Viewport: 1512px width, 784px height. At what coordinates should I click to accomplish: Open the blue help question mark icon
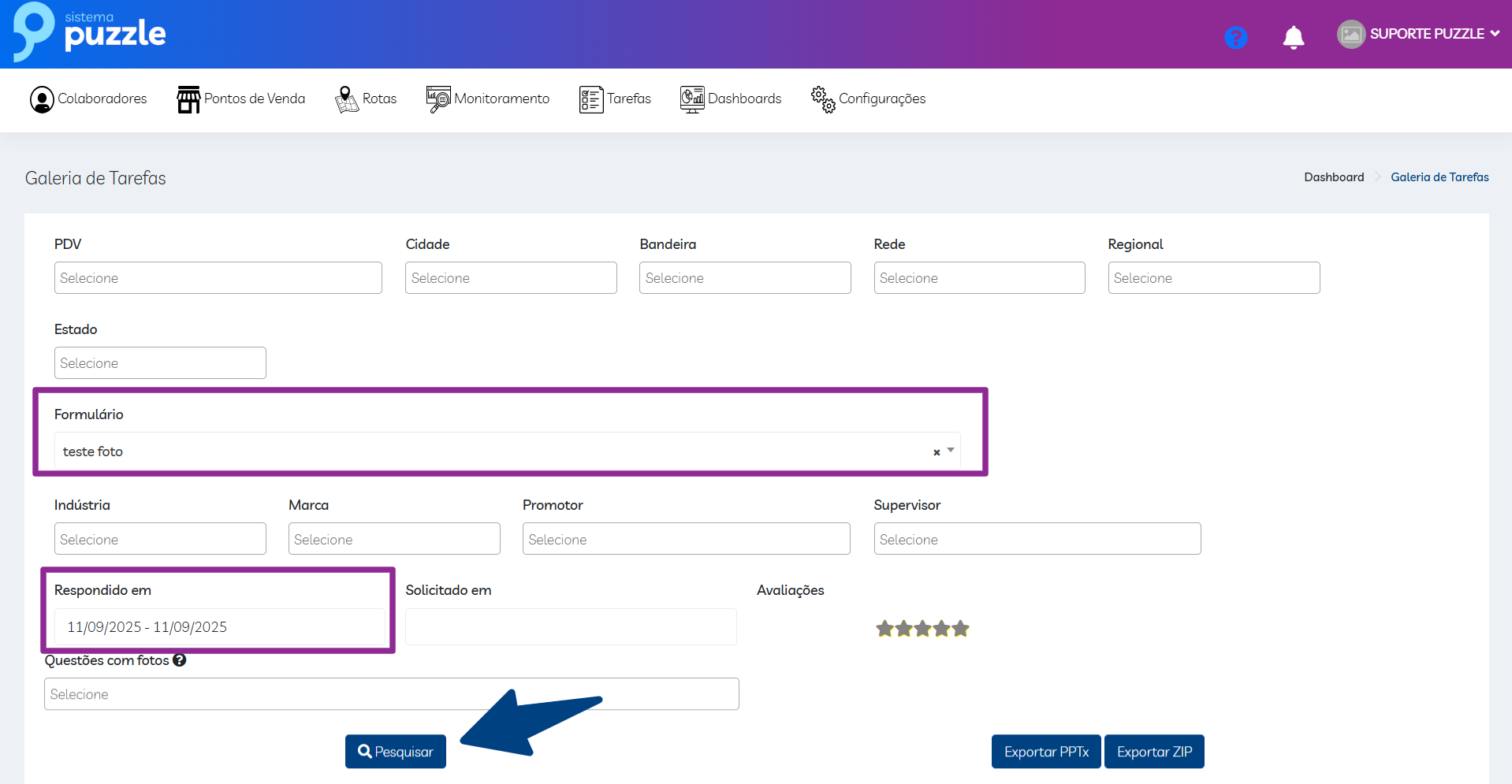click(x=1235, y=37)
